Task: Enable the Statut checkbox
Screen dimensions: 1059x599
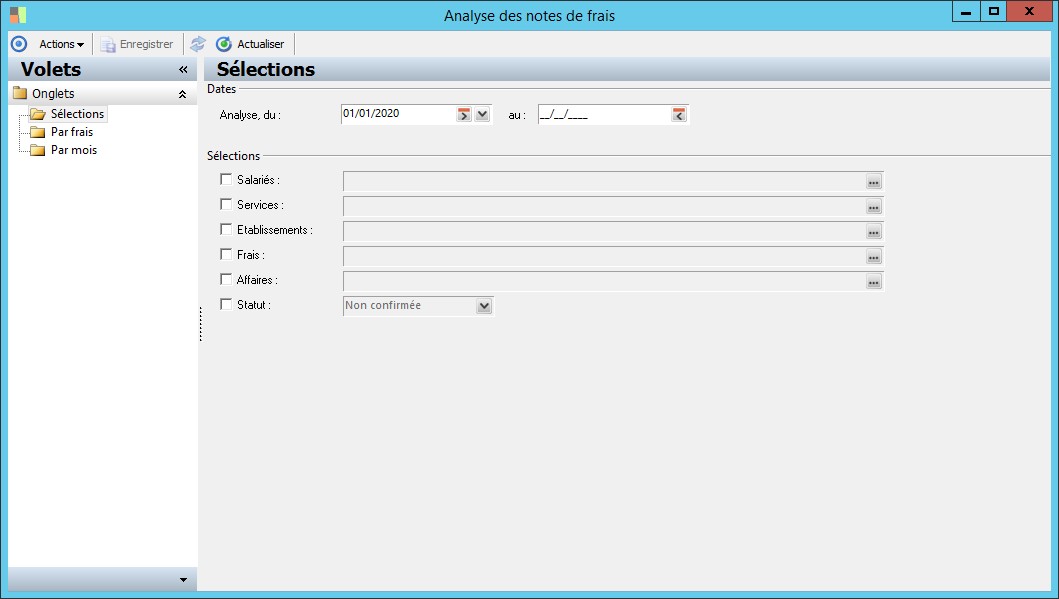Action: 226,305
